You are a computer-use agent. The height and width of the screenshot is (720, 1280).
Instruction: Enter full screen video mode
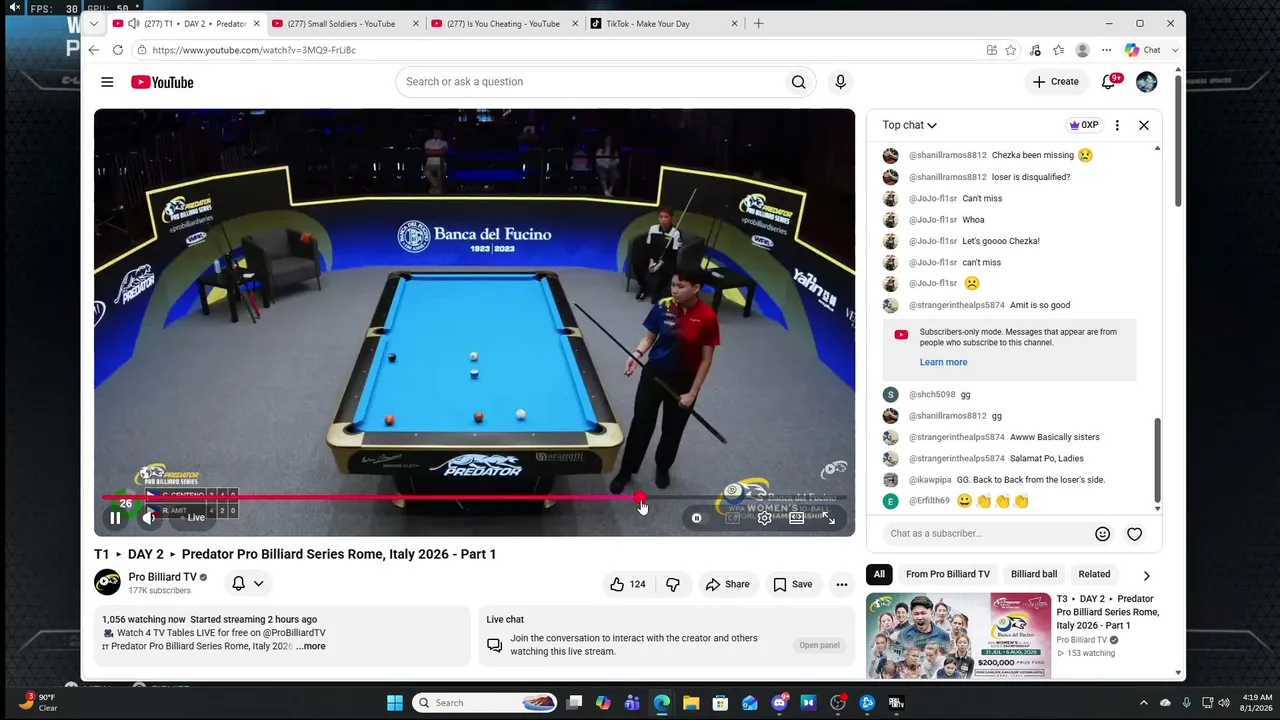pos(828,518)
